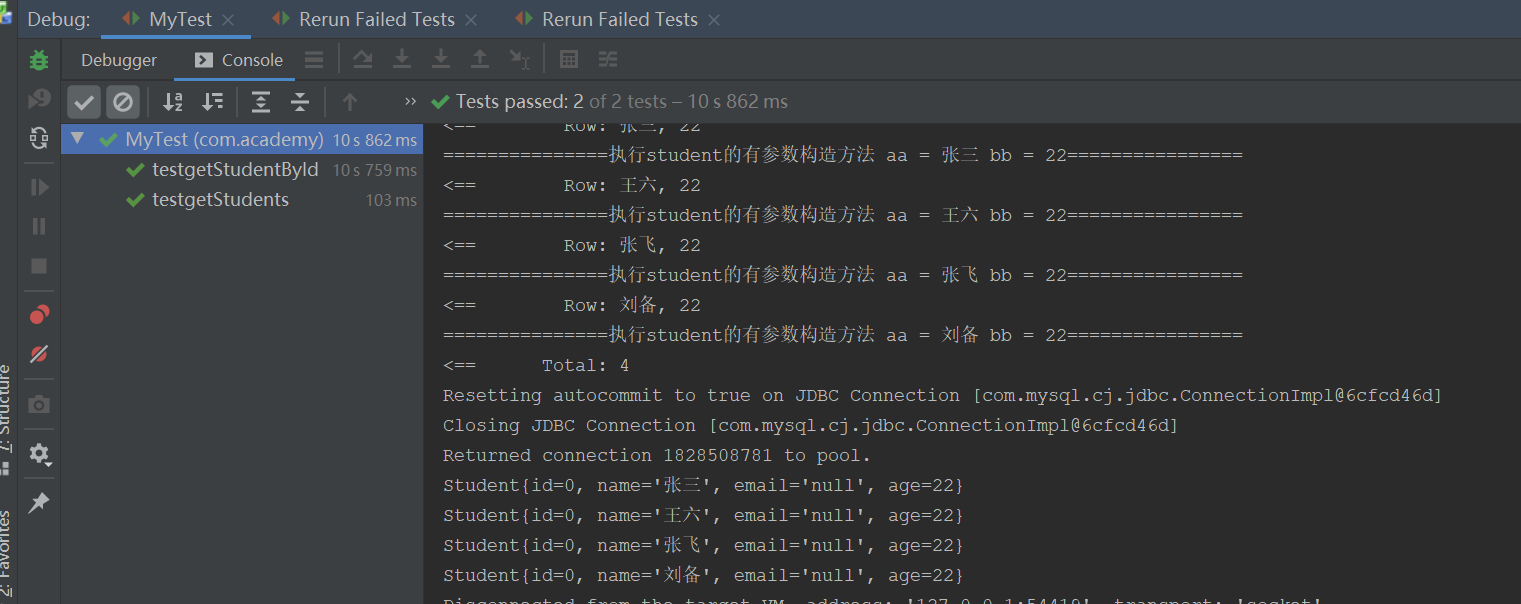Click the 'Total: 4' console line
This screenshot has width=1521, height=604.
point(585,365)
